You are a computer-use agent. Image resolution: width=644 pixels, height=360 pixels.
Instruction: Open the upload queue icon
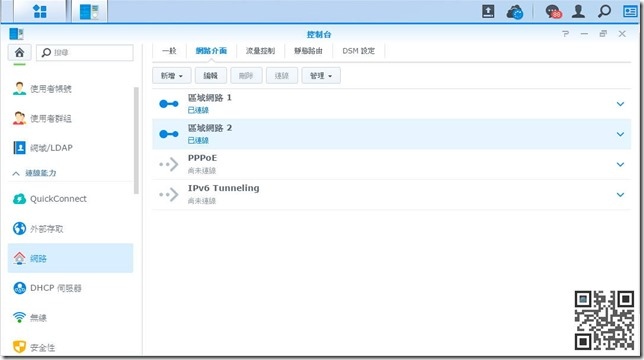488,11
